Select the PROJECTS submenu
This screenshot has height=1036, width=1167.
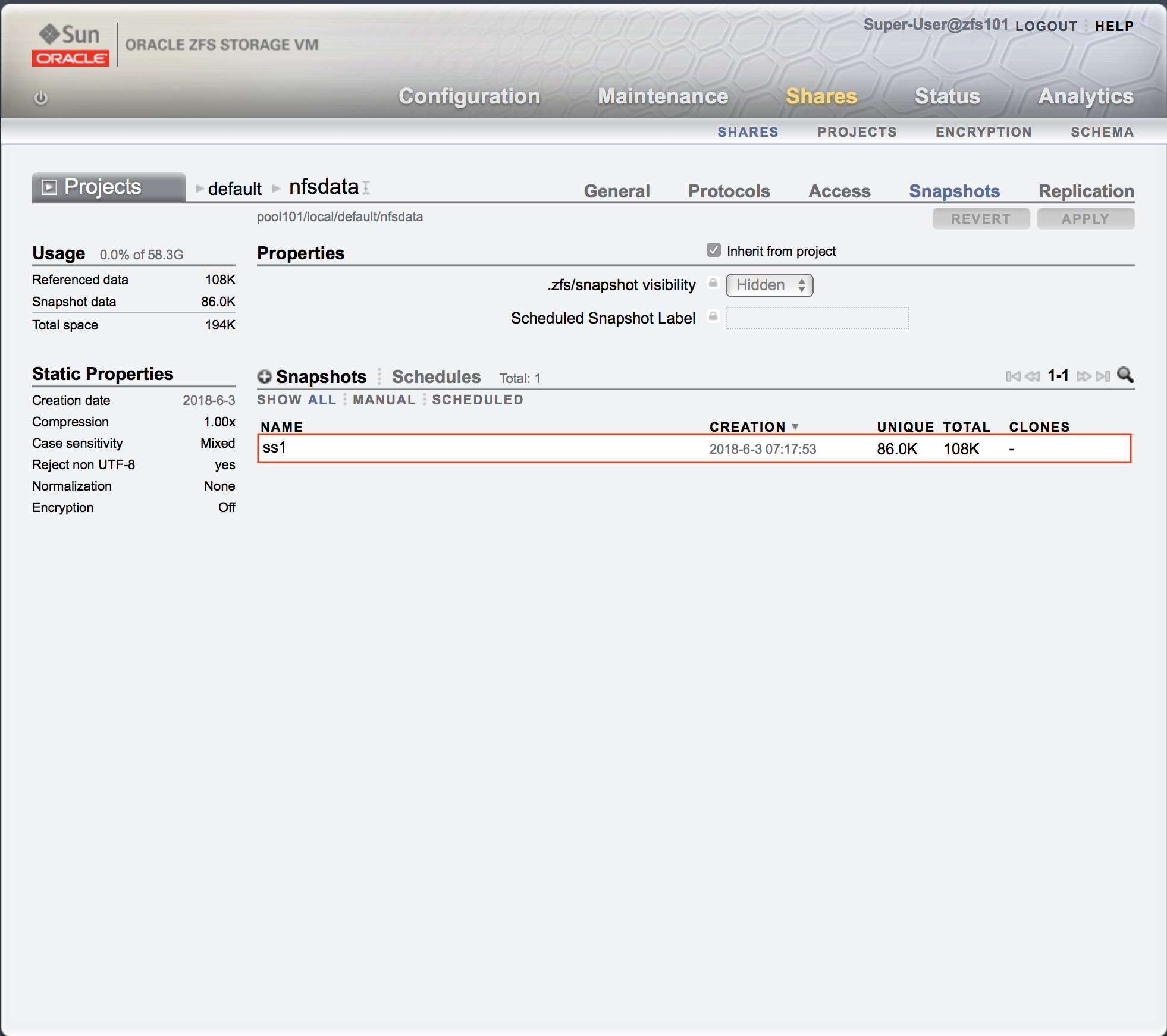click(857, 132)
